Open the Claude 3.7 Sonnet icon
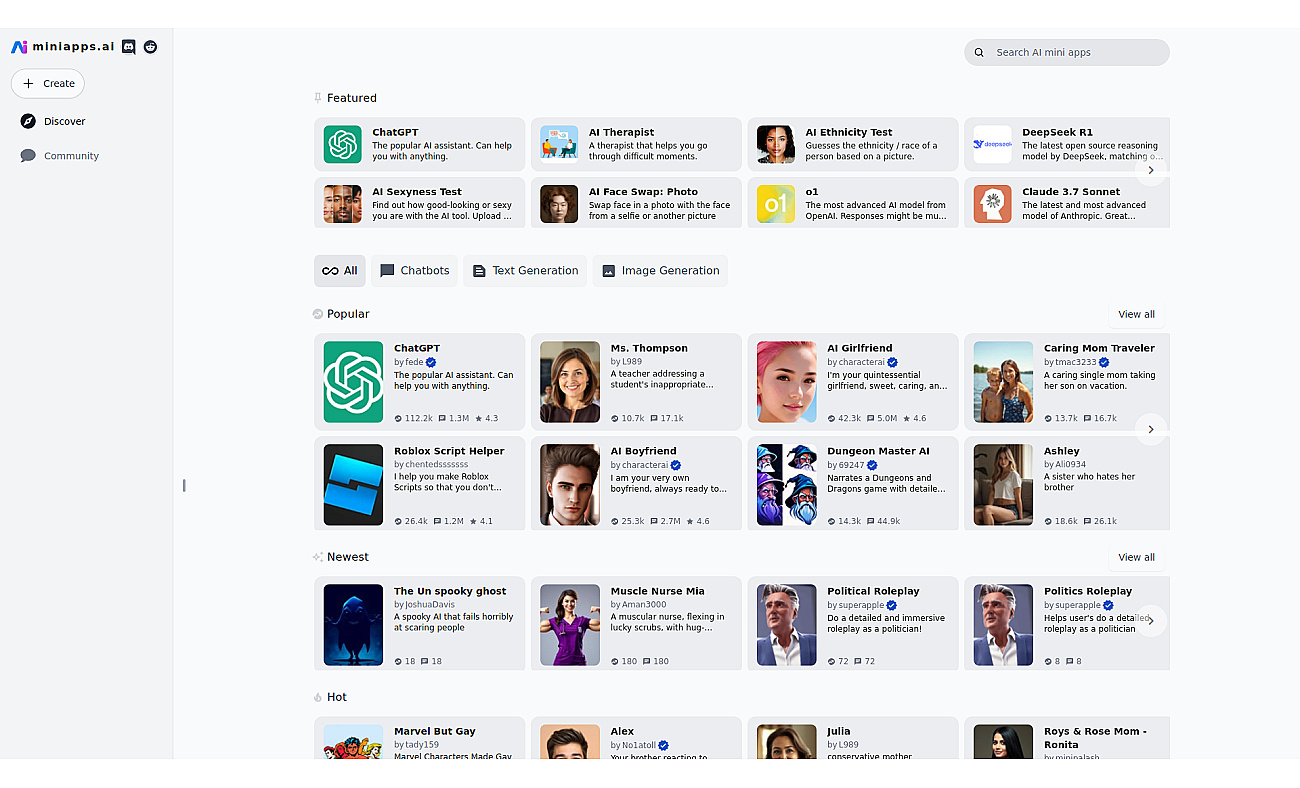Viewport: 1300px width, 788px height. 993,204
